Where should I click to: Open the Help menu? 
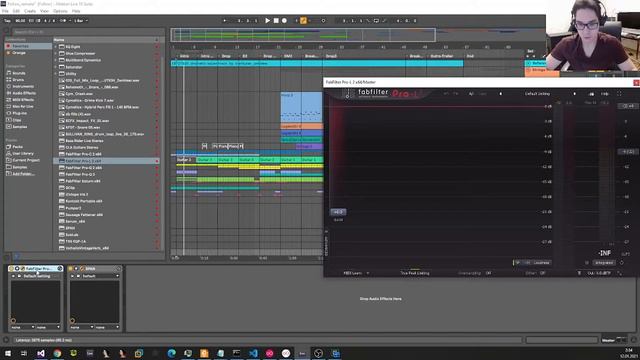[x=76, y=11]
